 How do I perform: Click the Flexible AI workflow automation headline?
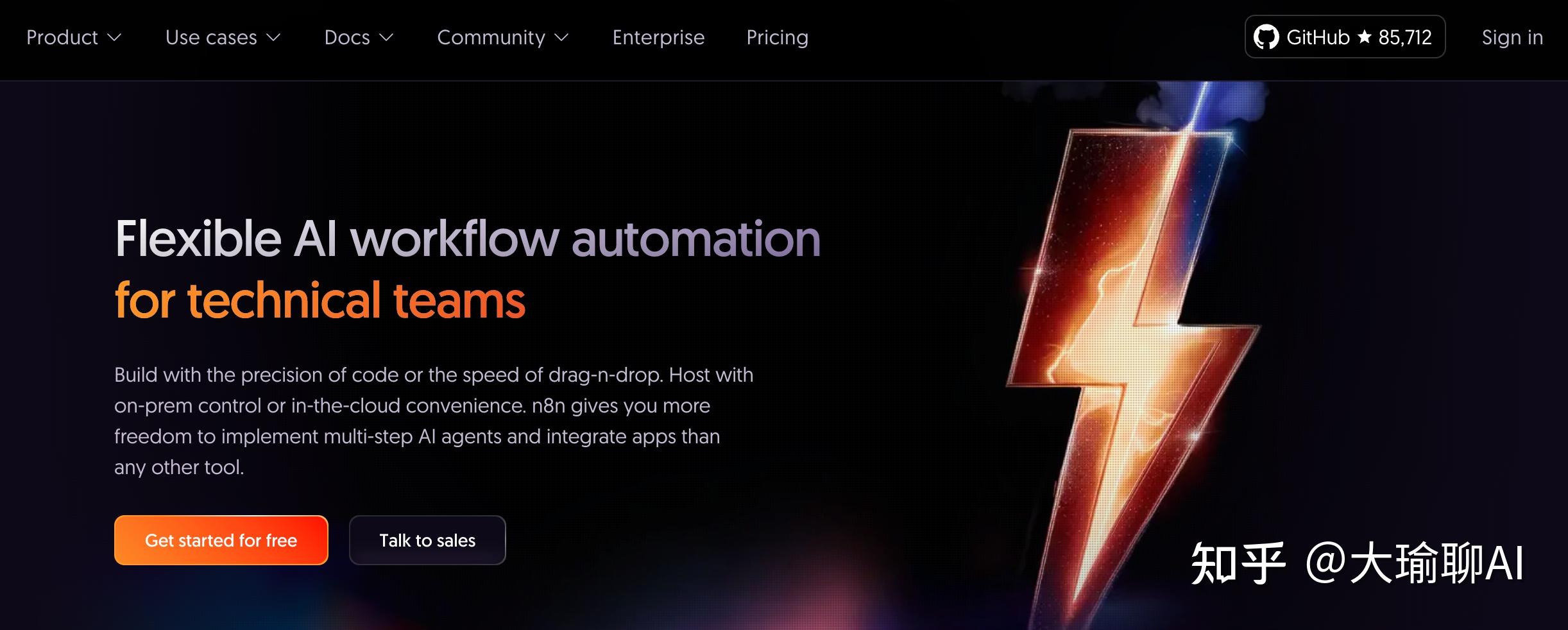[468, 239]
